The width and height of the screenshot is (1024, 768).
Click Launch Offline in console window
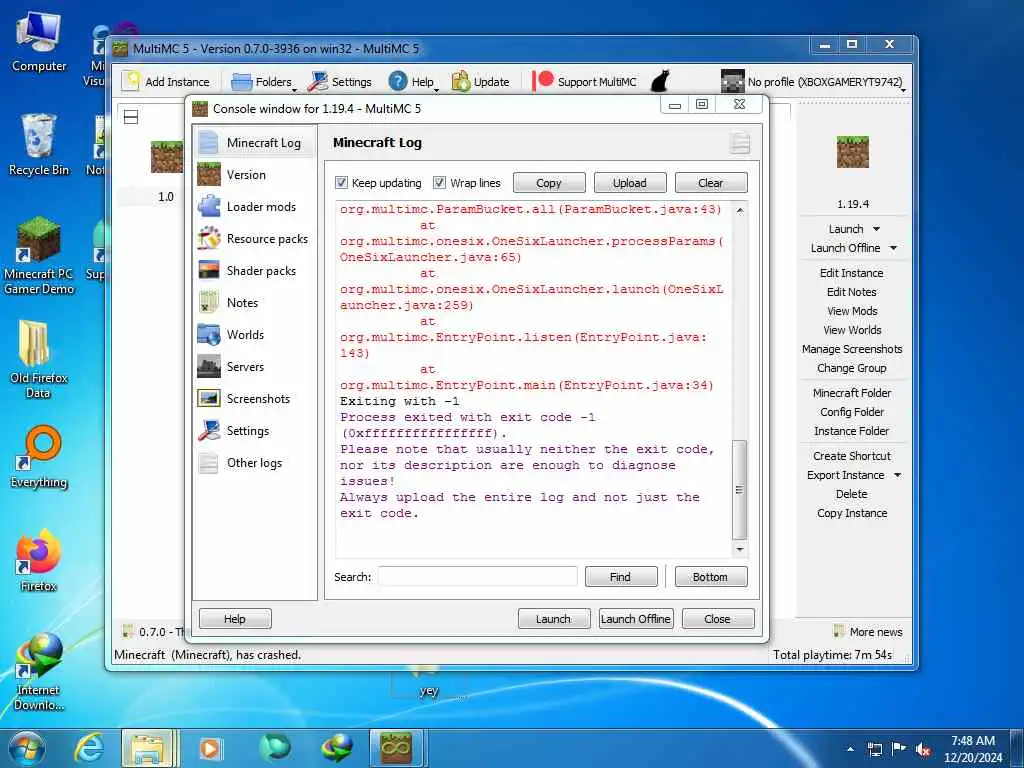[x=635, y=618]
